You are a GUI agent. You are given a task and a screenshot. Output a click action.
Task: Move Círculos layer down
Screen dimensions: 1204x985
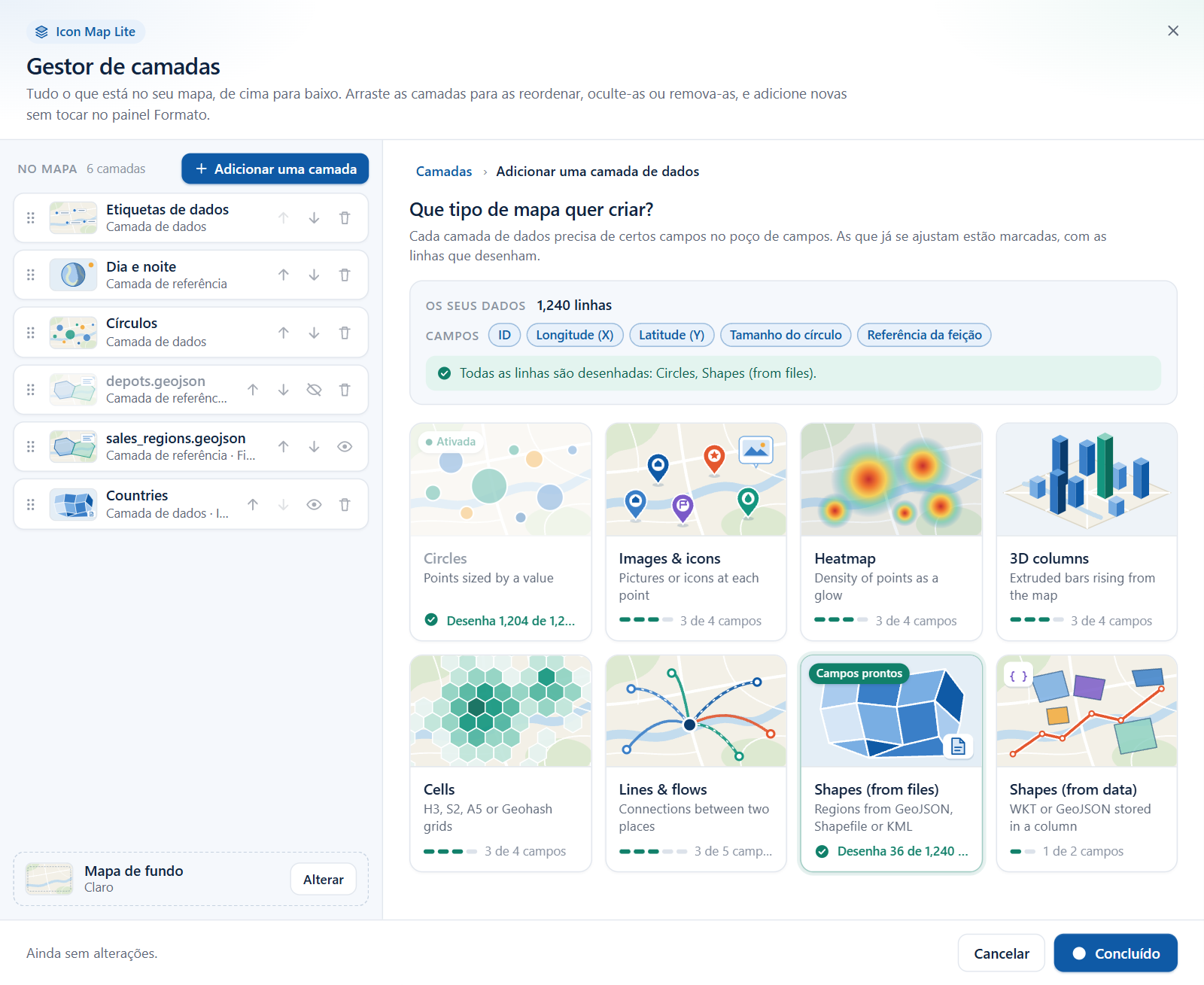[x=315, y=333]
